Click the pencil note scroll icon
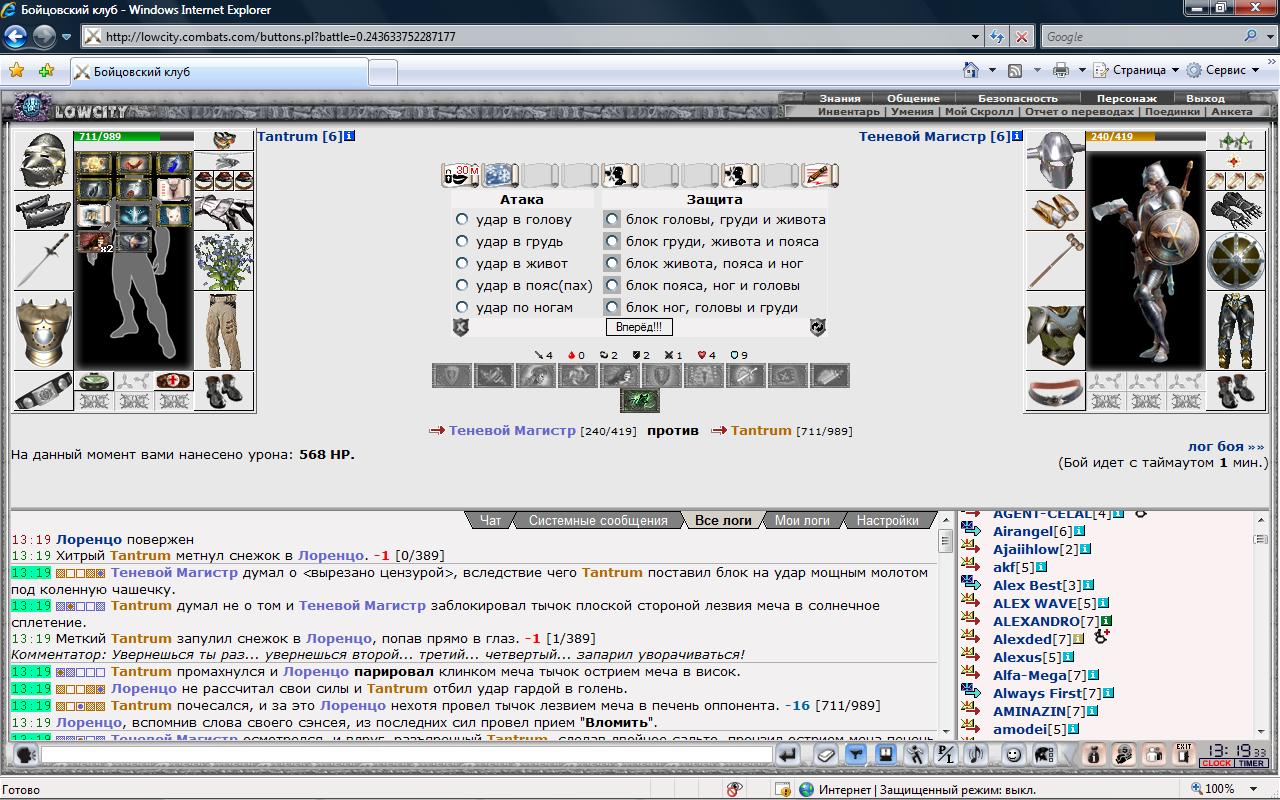This screenshot has height=800, width=1280. [x=820, y=175]
